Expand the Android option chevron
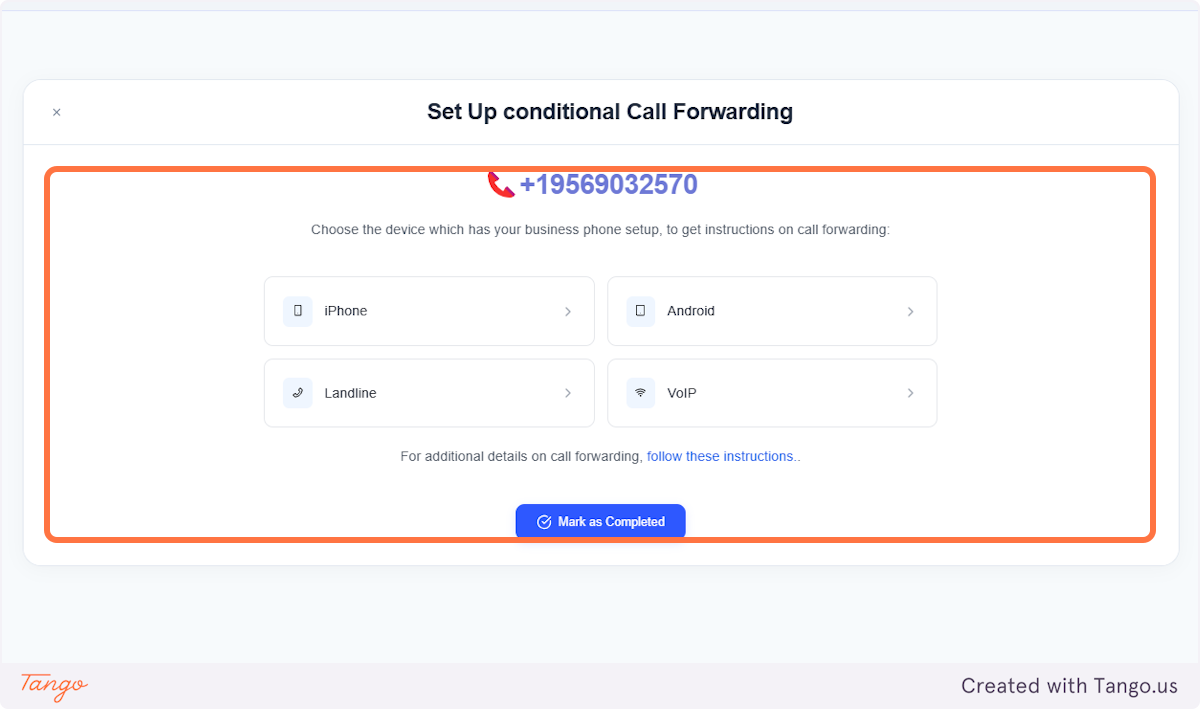 coord(911,311)
